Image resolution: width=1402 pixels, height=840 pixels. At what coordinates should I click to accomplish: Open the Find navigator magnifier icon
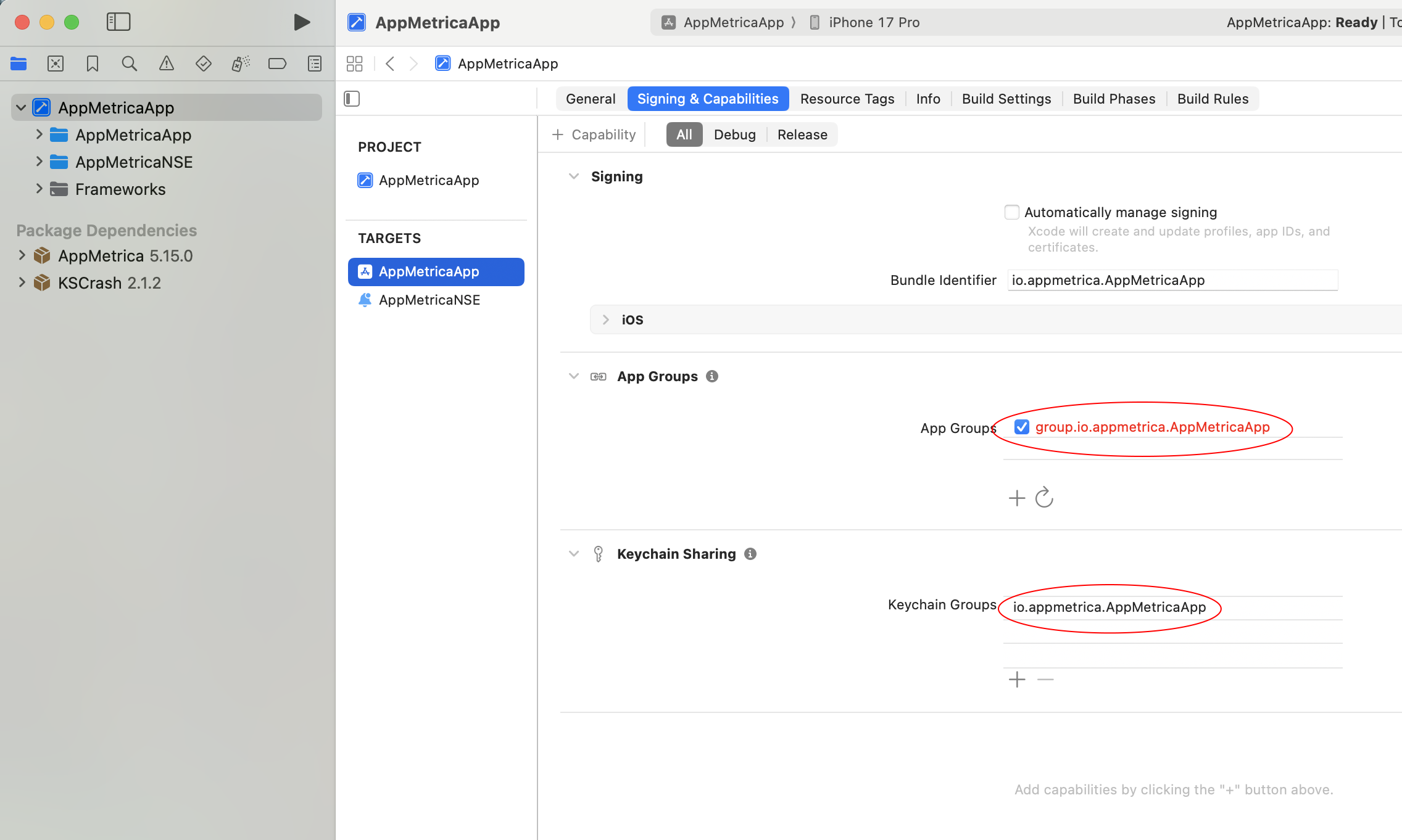click(129, 64)
